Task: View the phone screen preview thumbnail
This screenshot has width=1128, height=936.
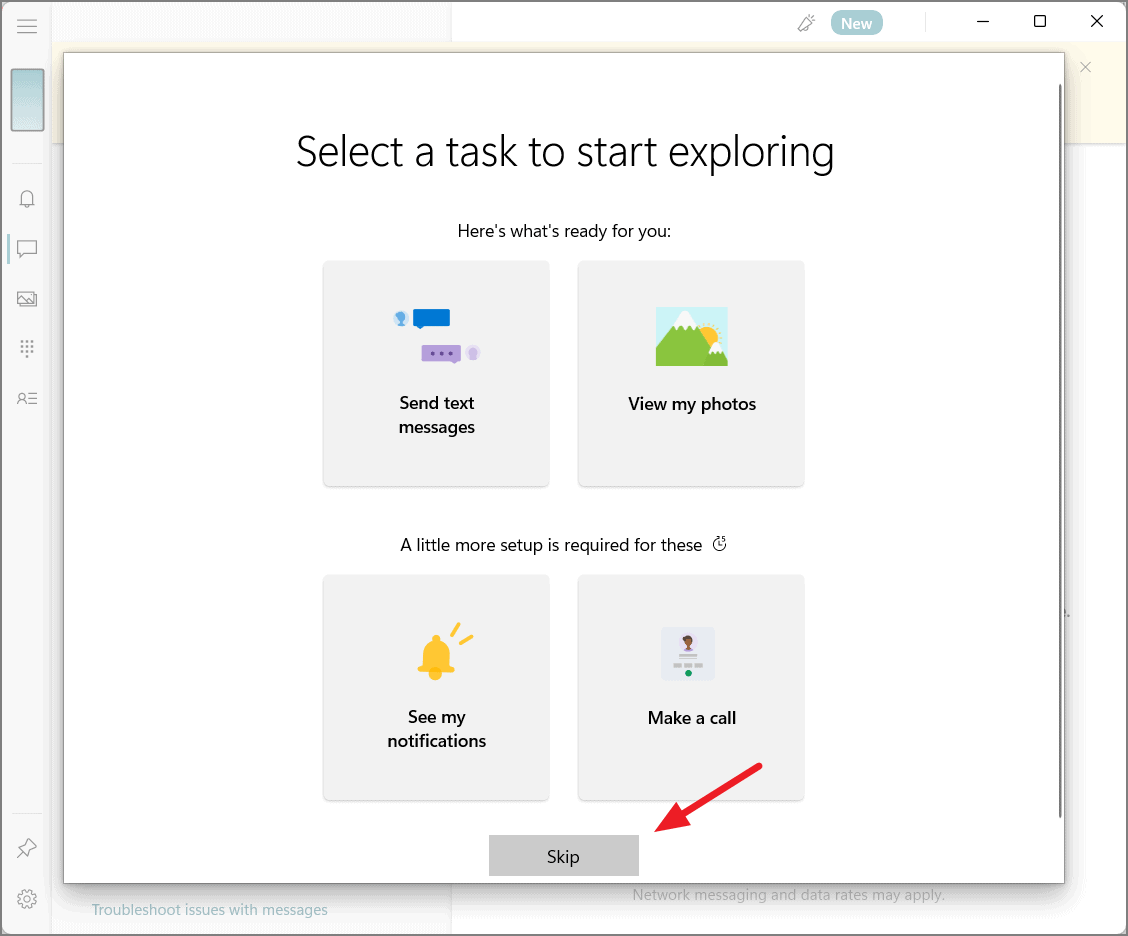Action: (27, 100)
